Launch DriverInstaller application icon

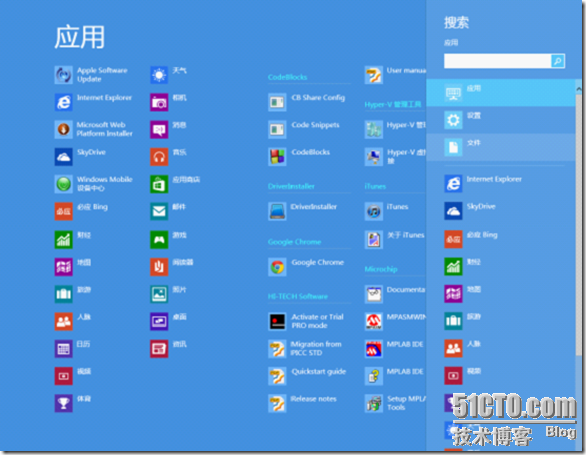tap(277, 211)
